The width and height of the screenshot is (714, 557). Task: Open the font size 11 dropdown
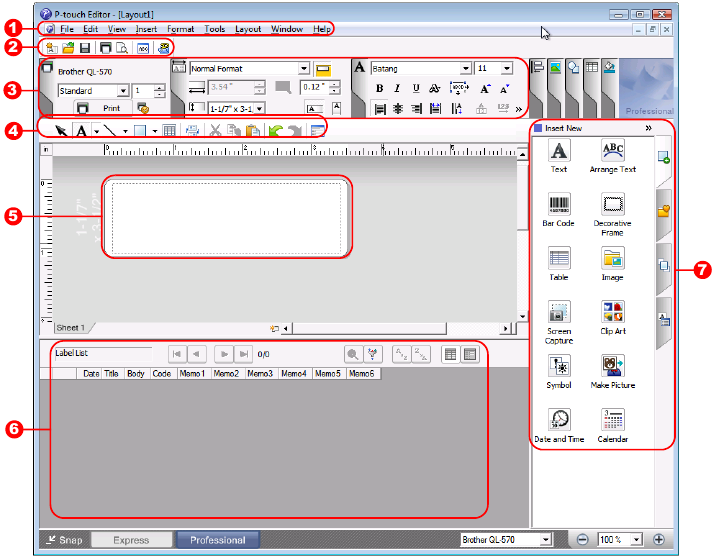pos(507,69)
